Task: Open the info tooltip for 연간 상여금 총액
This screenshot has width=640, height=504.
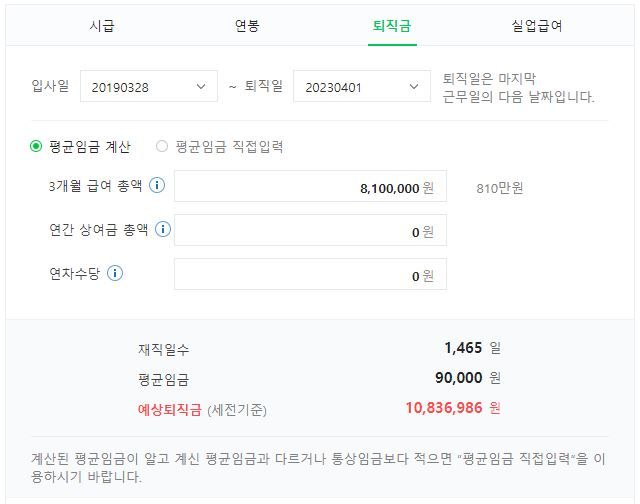Action: (163, 230)
